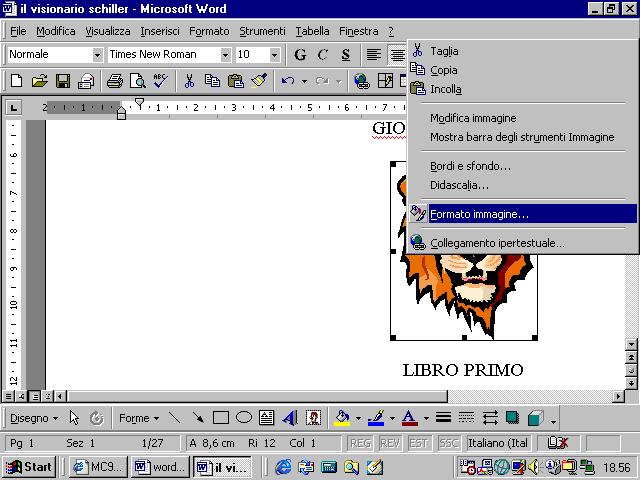
Task: Print the document using the printer icon
Action: coord(115,80)
